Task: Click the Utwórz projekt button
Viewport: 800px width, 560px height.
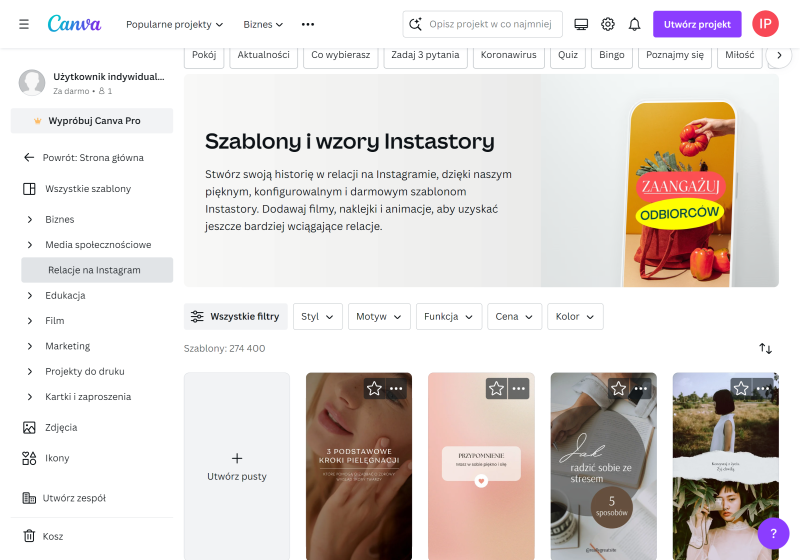Action: coord(697,24)
